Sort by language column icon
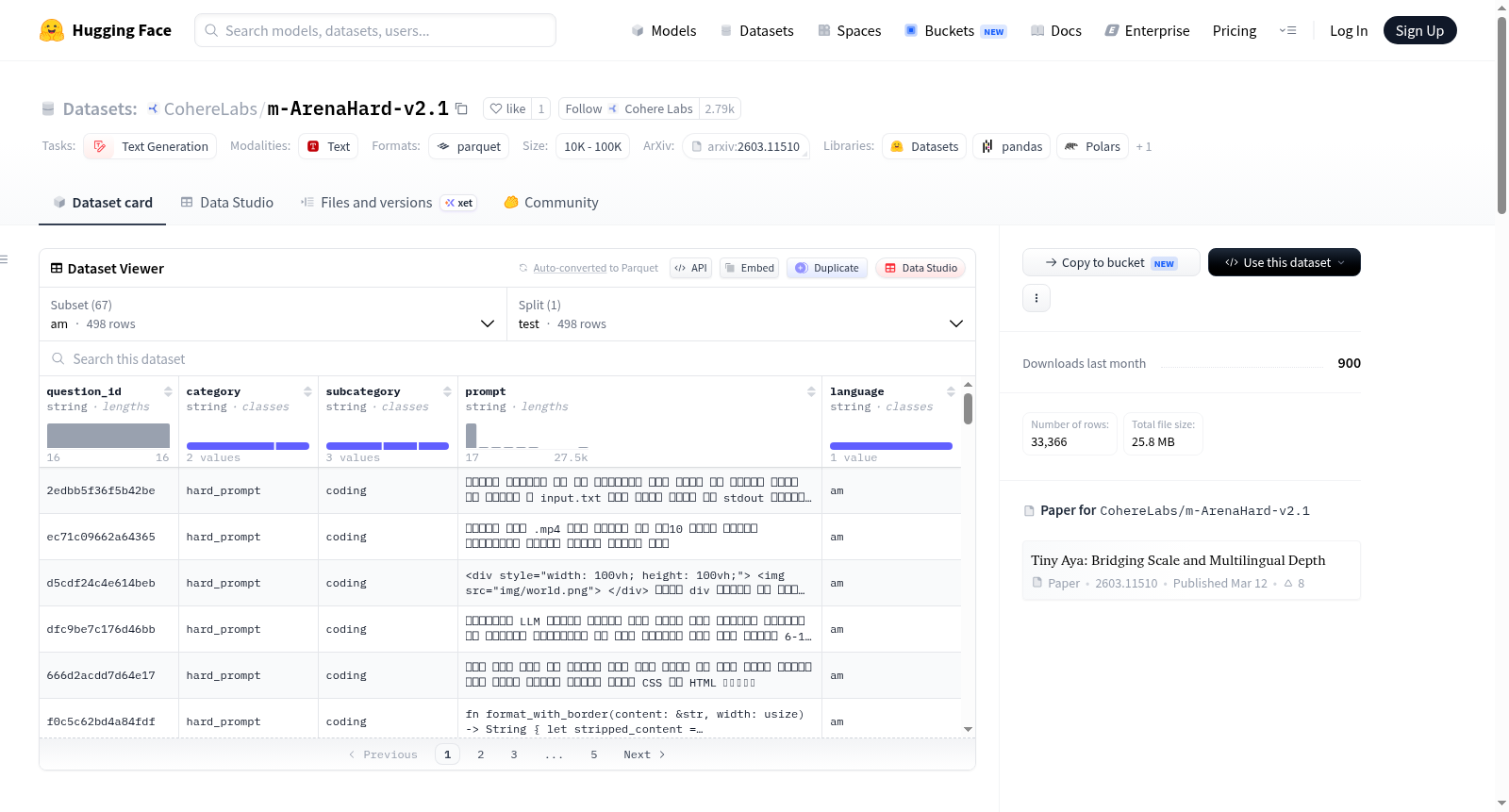 click(x=951, y=391)
